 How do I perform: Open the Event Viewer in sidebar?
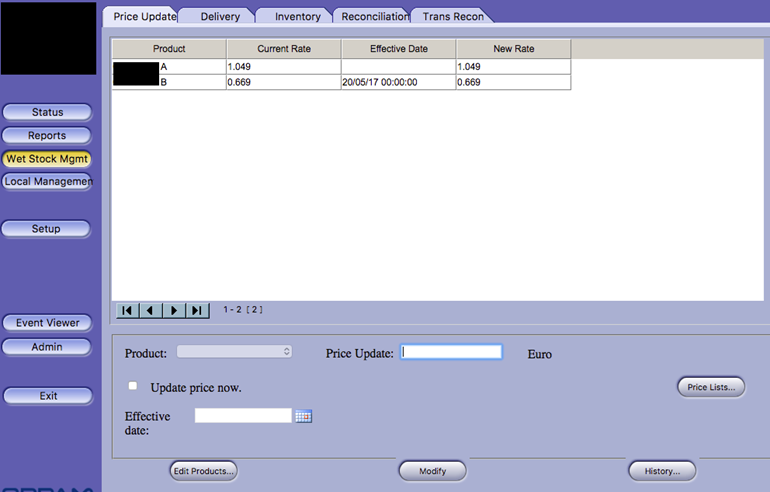pos(47,323)
